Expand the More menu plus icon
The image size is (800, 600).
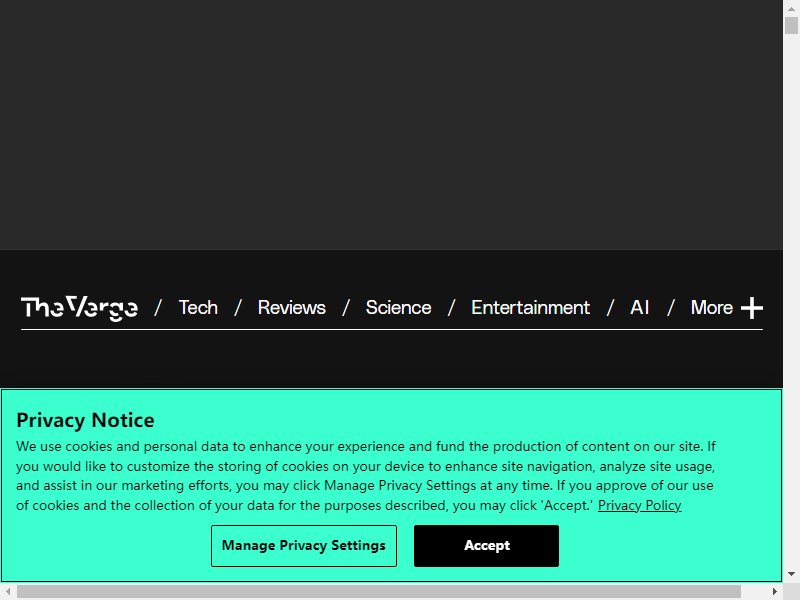752,308
